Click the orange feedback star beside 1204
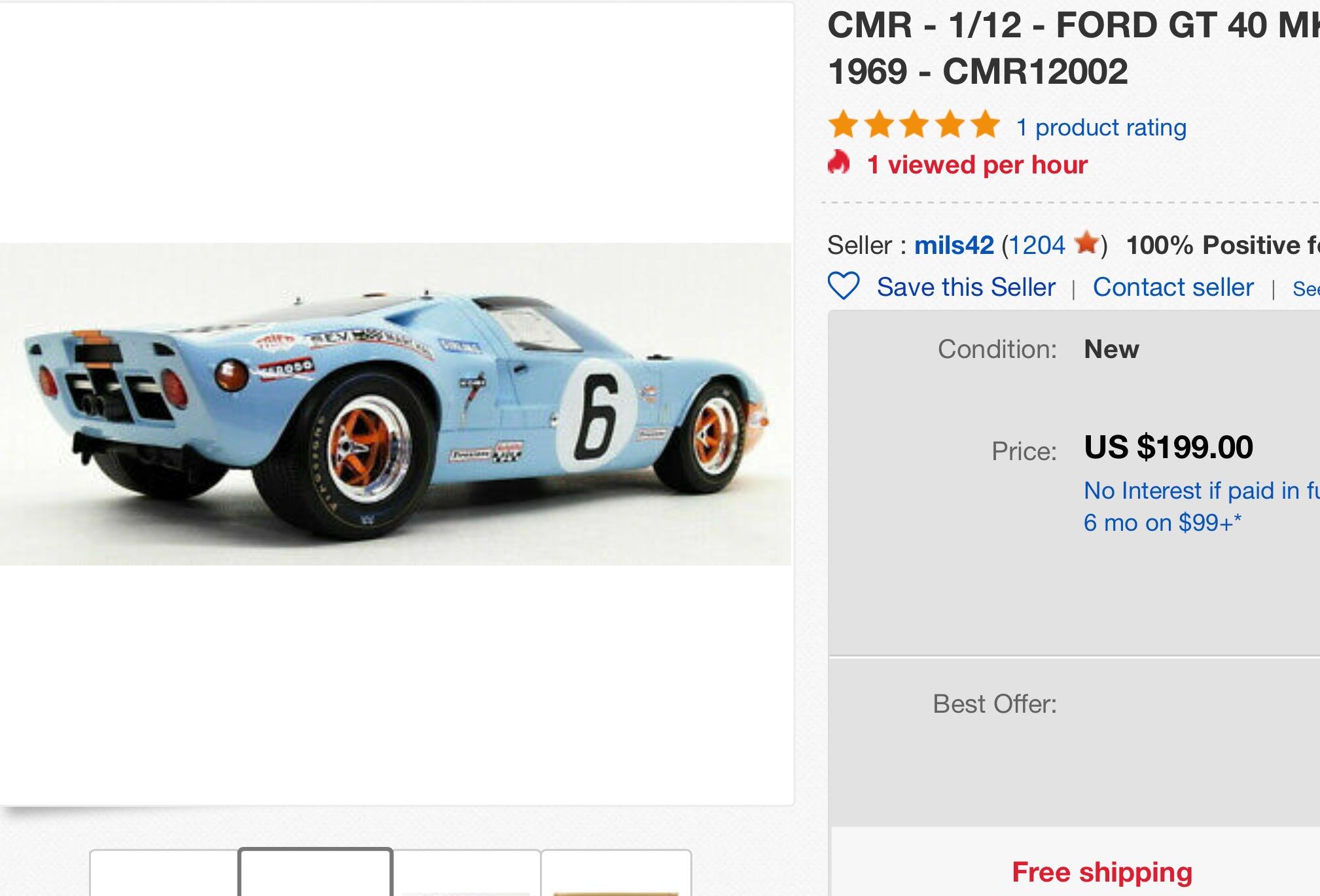The height and width of the screenshot is (896, 1320). click(1086, 243)
